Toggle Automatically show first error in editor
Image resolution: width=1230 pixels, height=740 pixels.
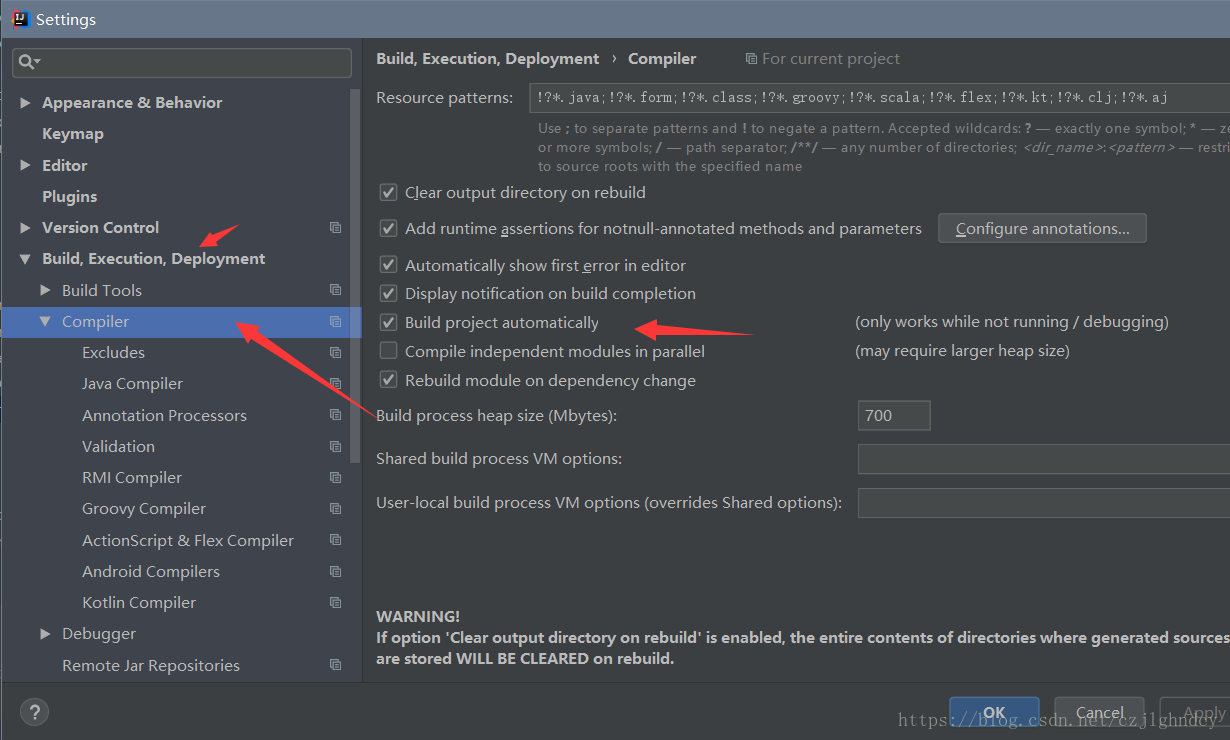[388, 265]
